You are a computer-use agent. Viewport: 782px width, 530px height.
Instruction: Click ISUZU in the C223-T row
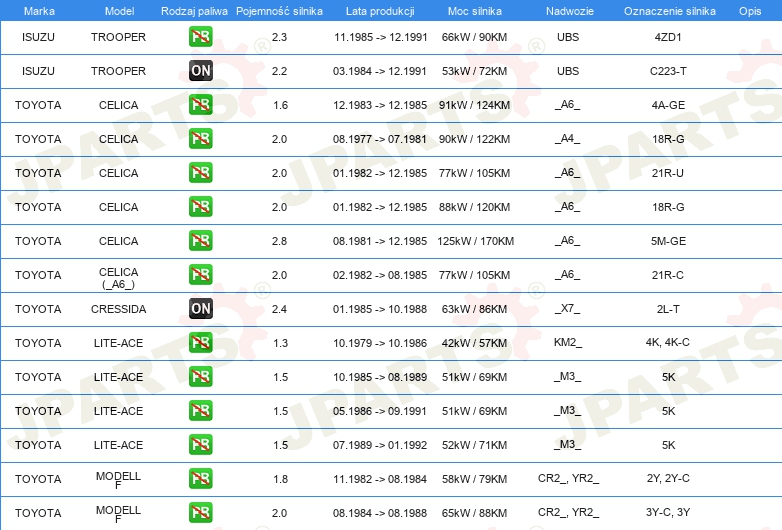click(38, 71)
